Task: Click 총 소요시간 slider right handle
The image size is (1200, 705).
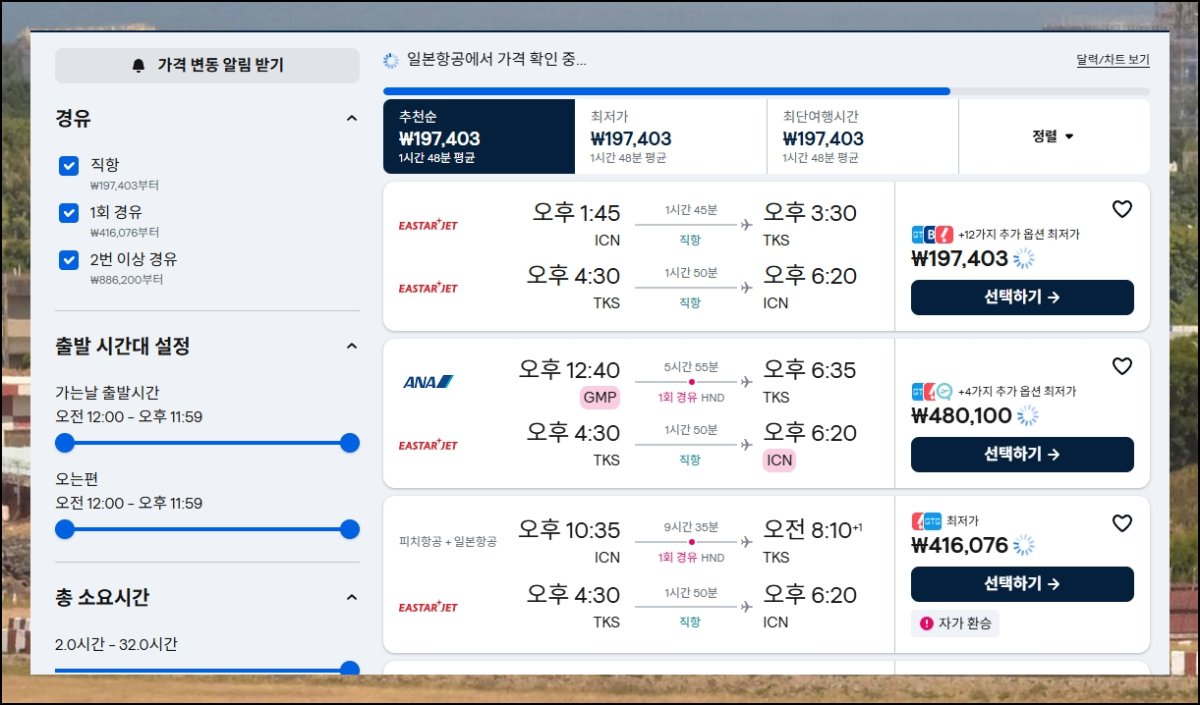Action: coord(350,669)
